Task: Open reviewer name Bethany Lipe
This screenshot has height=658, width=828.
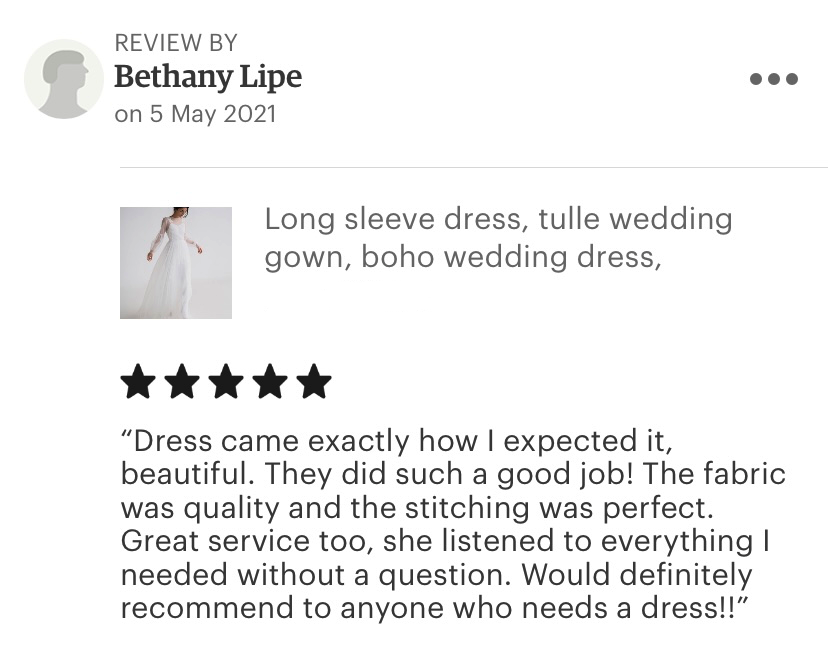Action: click(208, 77)
